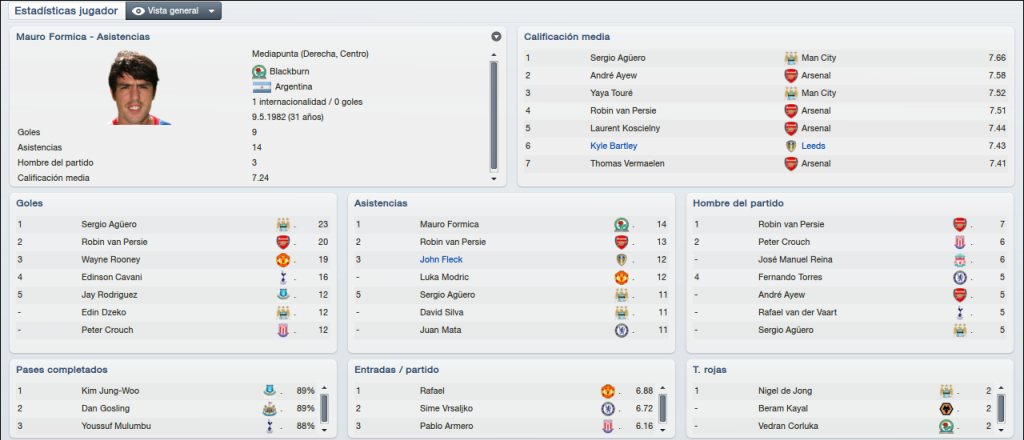The height and width of the screenshot is (440, 1024).
Task: Click Stoke badge next to Pablo Armero
Action: [607, 426]
